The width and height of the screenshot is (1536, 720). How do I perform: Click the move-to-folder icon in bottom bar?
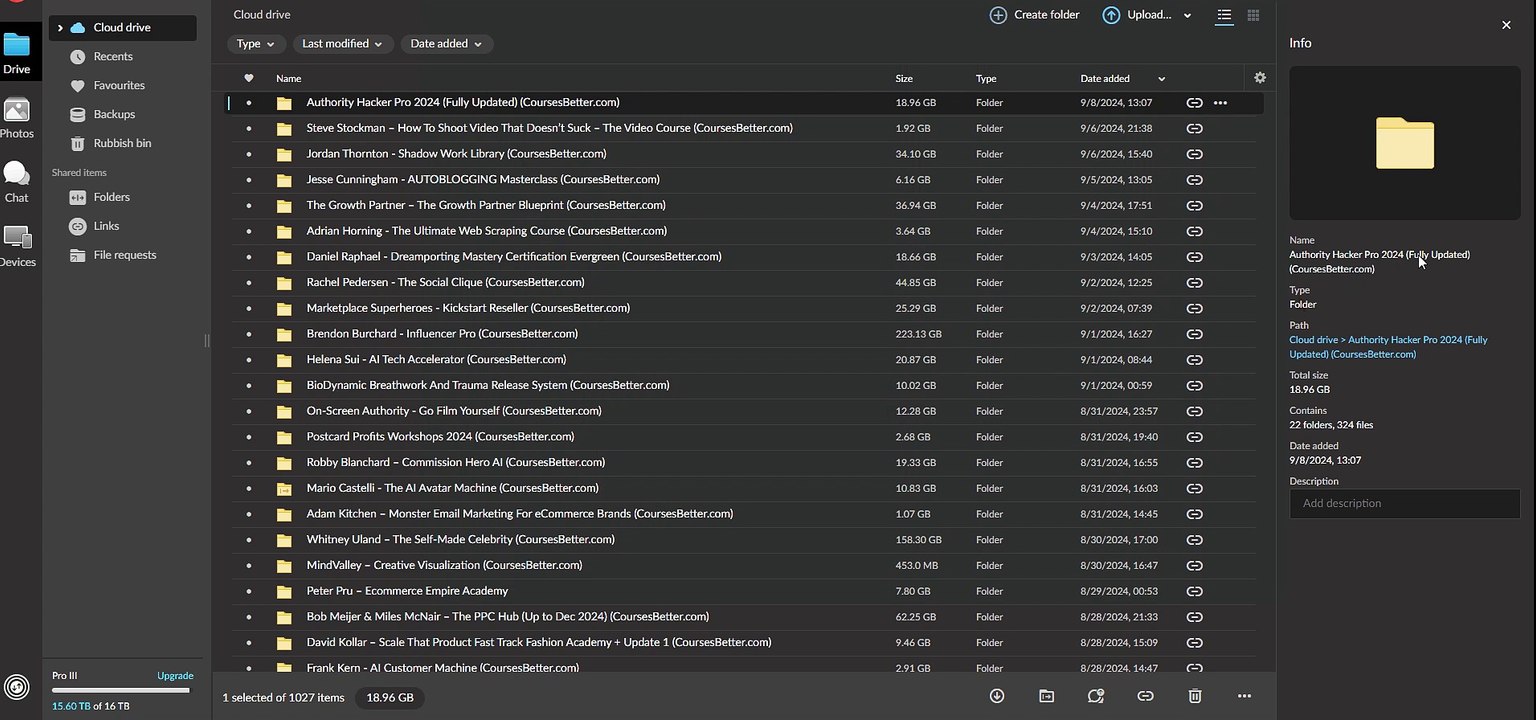point(1046,696)
